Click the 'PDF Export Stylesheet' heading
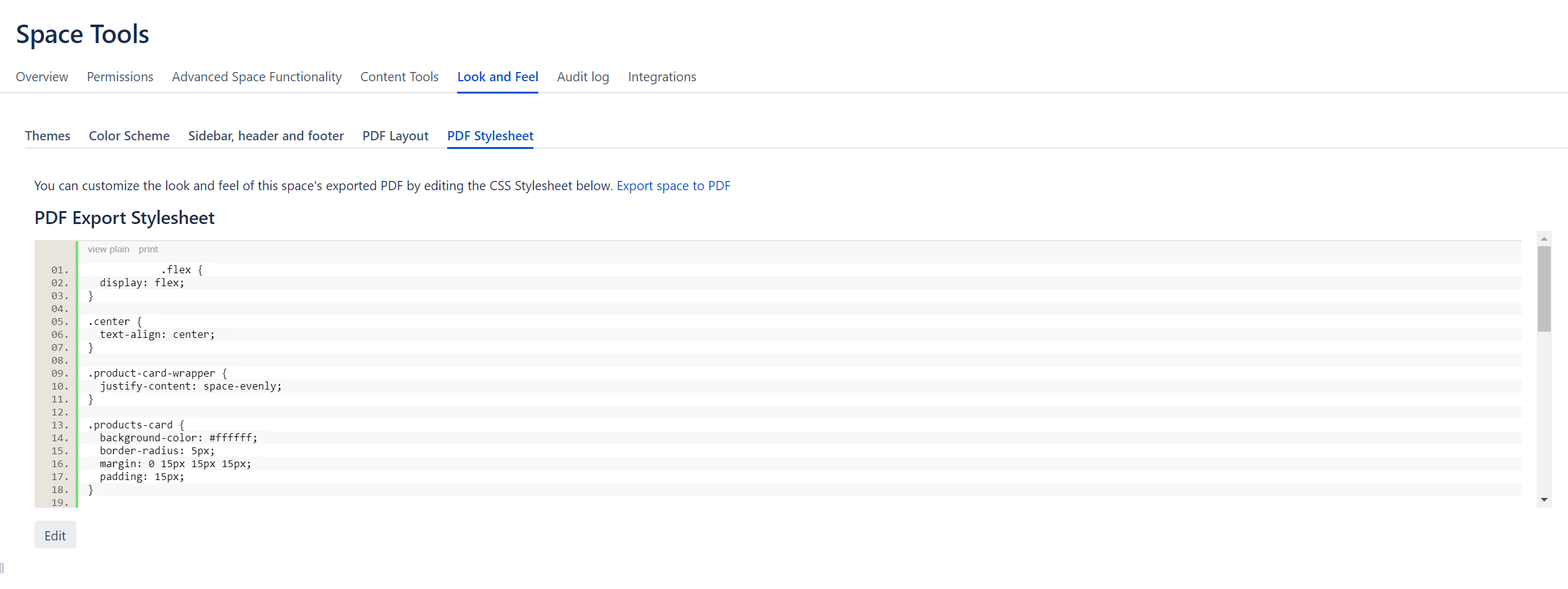The width and height of the screenshot is (1568, 589). point(124,218)
